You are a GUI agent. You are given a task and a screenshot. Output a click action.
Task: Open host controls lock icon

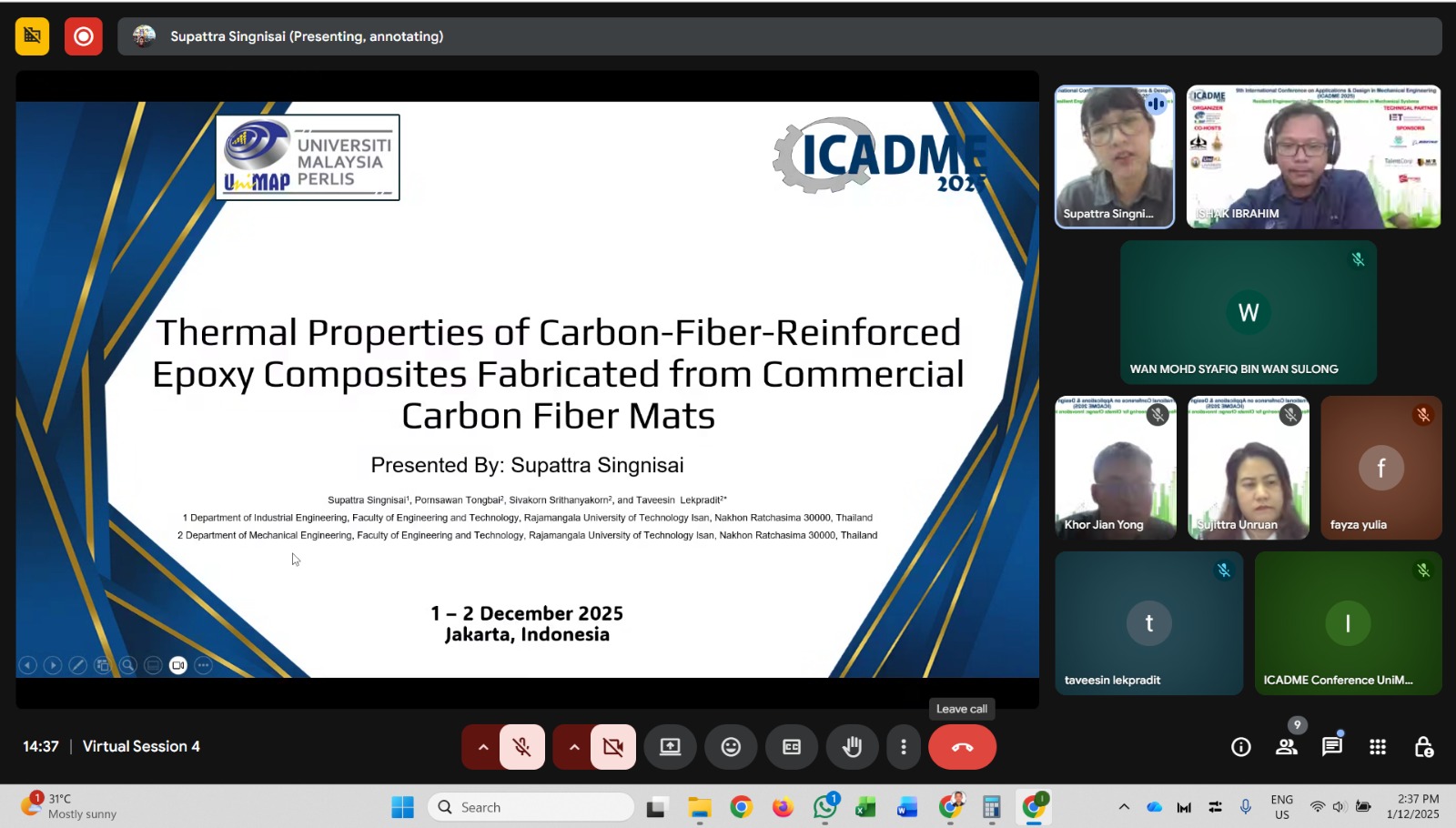tap(1423, 747)
